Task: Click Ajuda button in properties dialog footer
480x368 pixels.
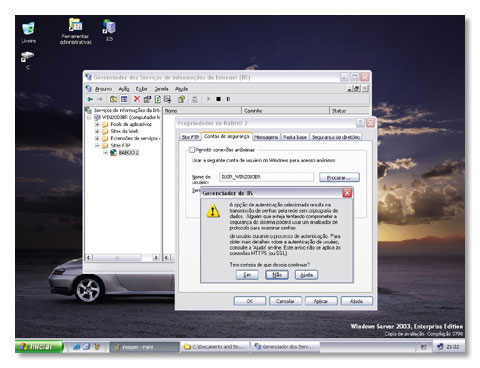Action: pyautogui.click(x=356, y=301)
